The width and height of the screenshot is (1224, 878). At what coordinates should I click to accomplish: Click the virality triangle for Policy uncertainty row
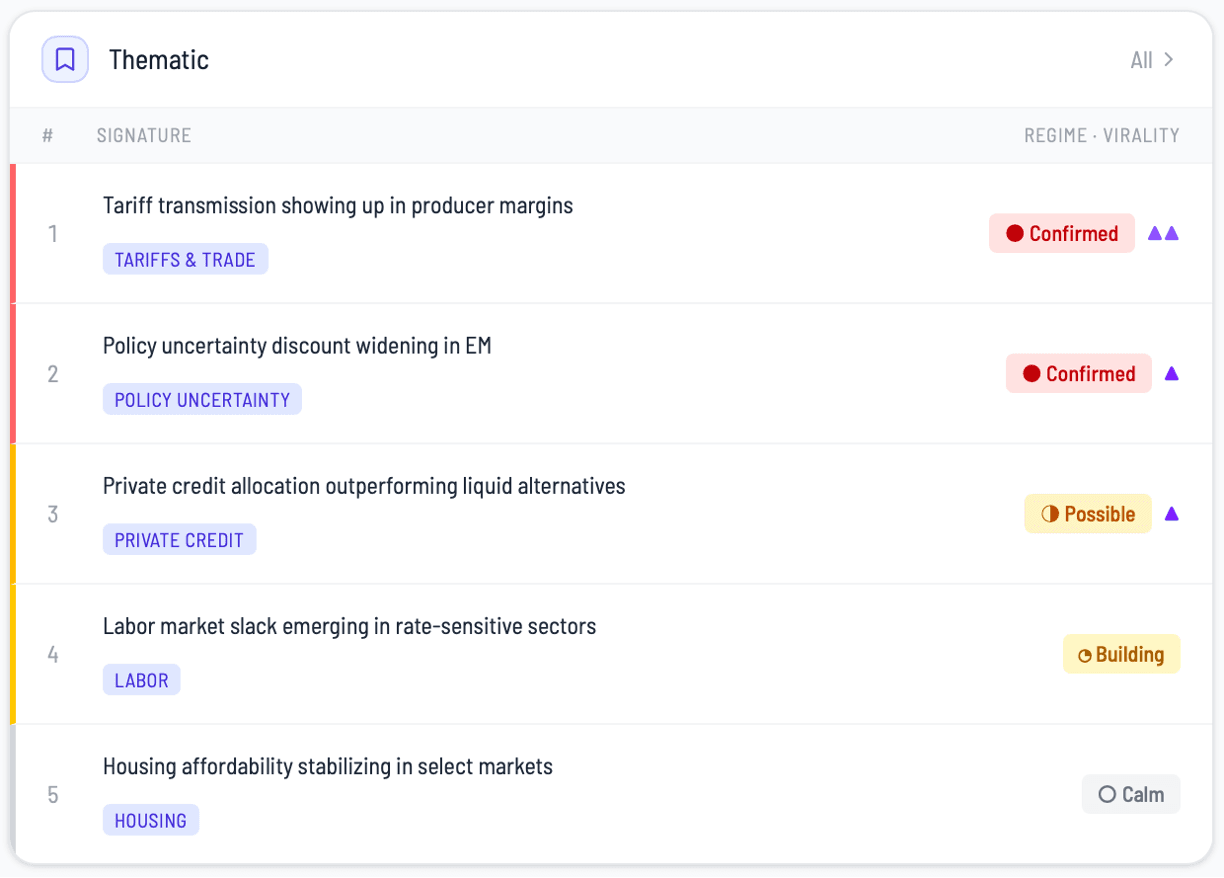[1172, 374]
